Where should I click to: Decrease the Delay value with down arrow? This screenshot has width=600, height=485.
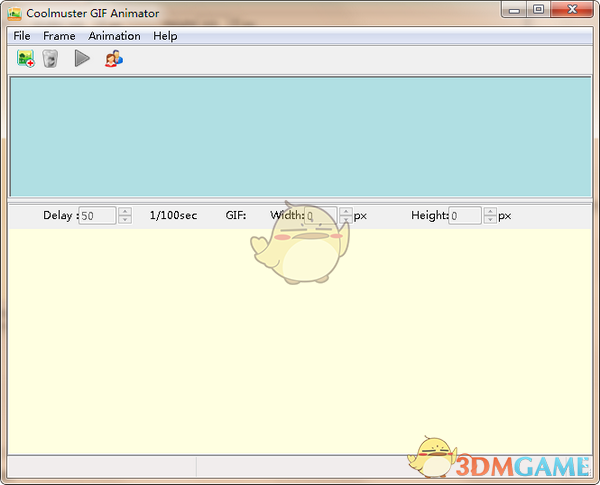pos(125,220)
